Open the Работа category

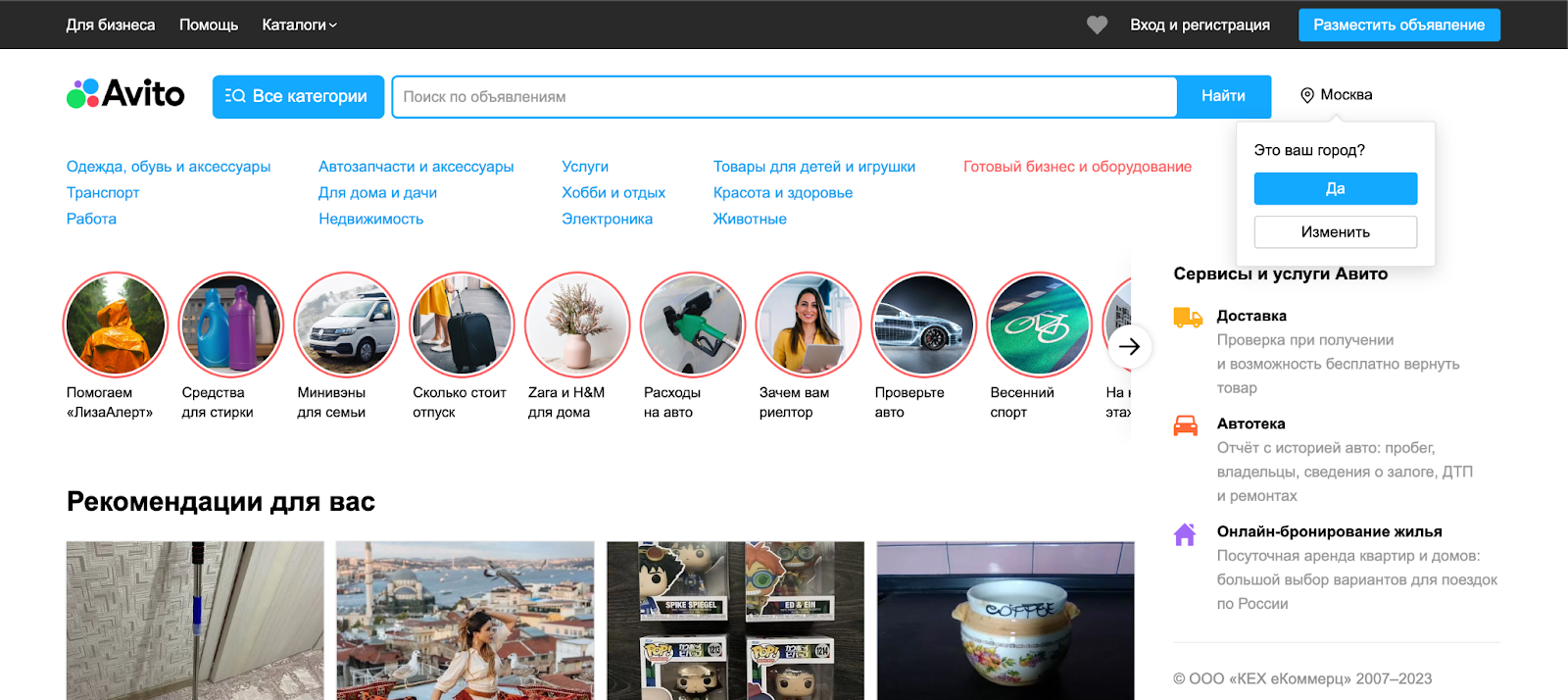coord(91,219)
